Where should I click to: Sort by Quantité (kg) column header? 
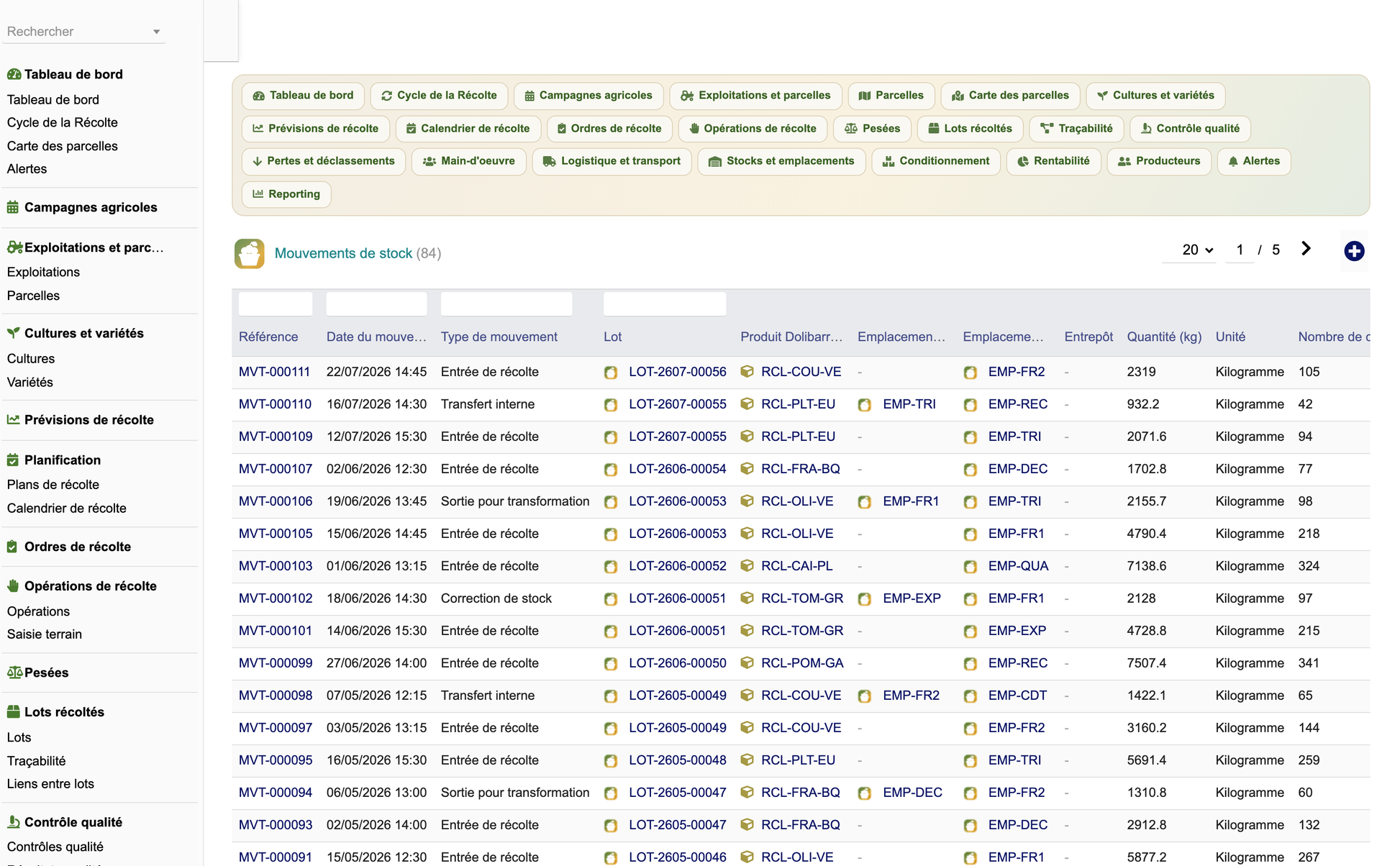click(x=1164, y=337)
